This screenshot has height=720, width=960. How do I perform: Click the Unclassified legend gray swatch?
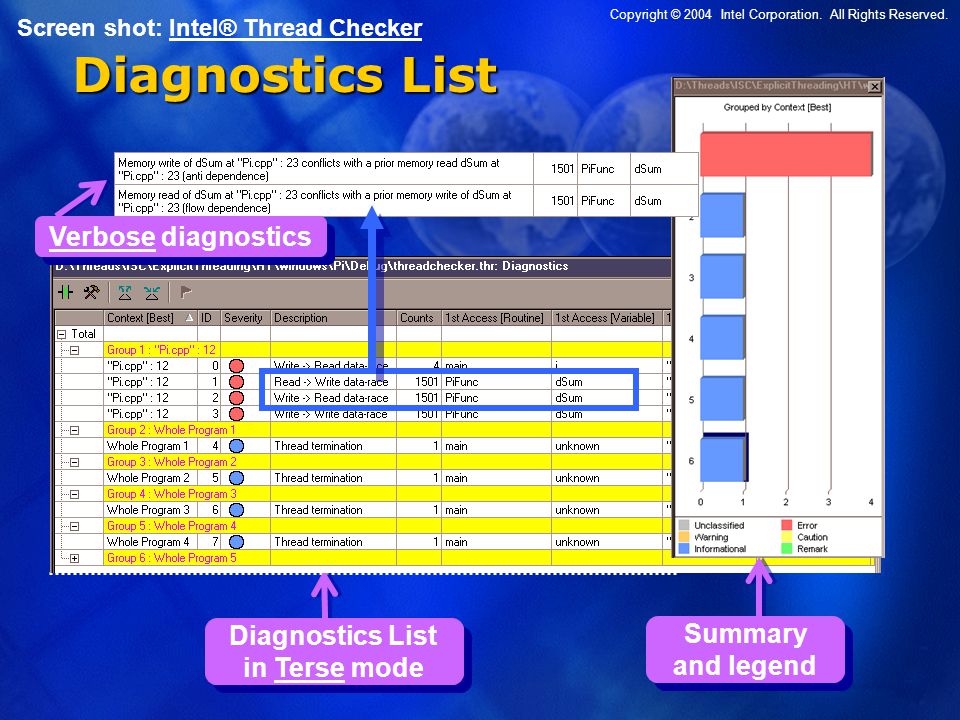[684, 525]
